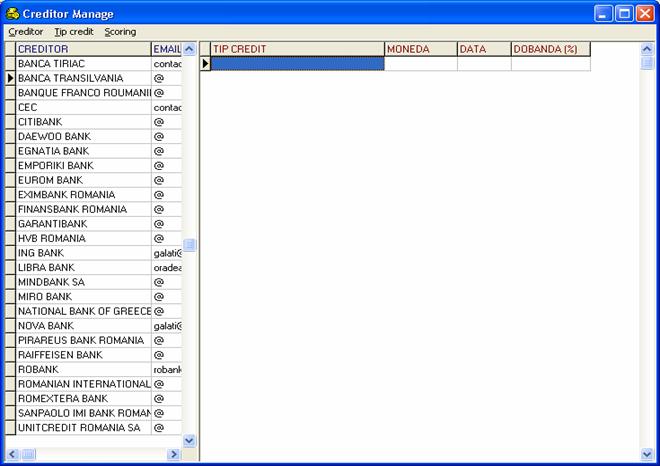Click credit grid vertical scrollbar thumb

(x=647, y=63)
